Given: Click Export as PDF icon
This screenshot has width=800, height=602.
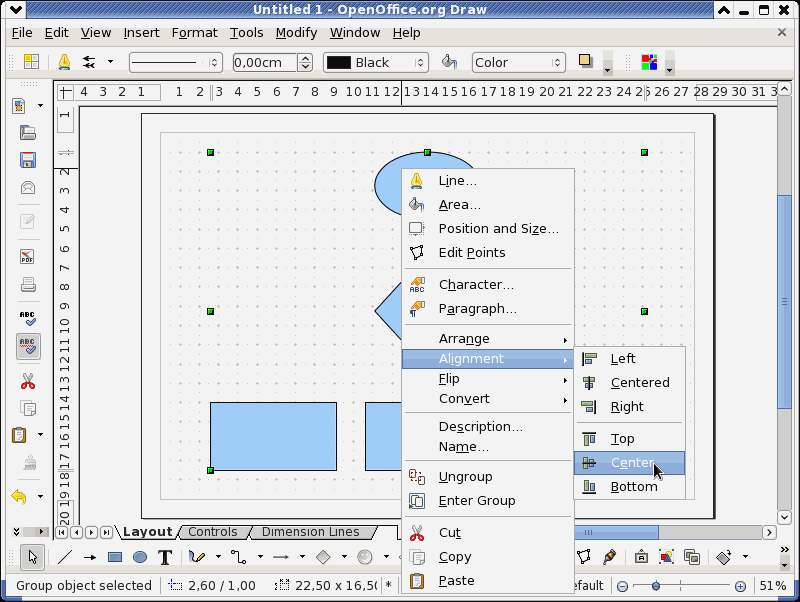Looking at the screenshot, I should click(x=28, y=257).
